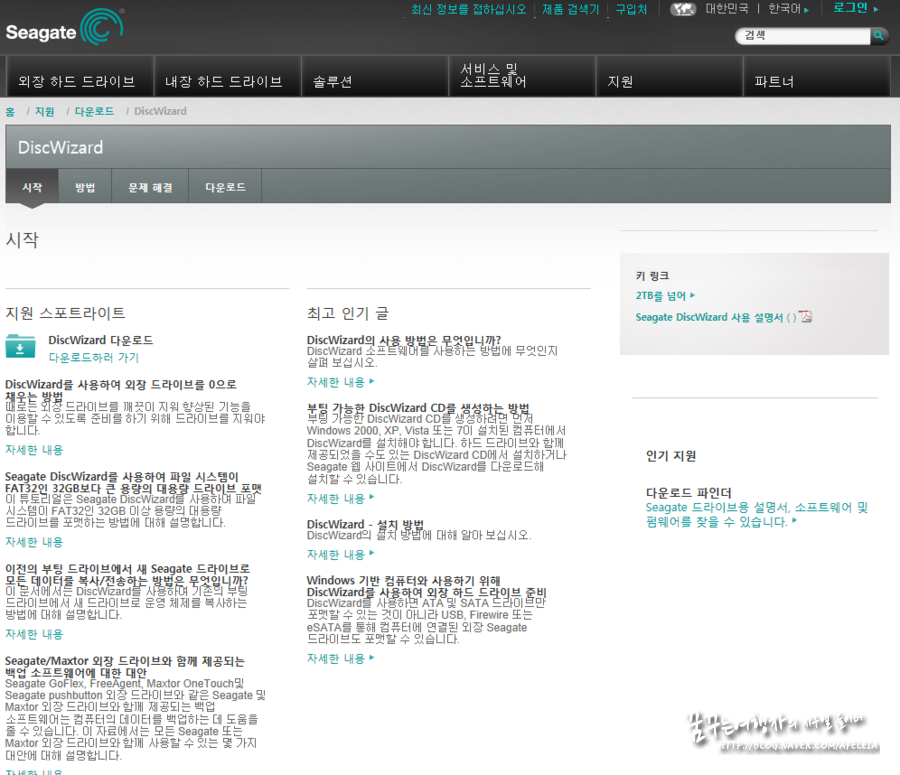Open the Seagate 드라이브용 설명서, 소프트웨어 link
The width and height of the screenshot is (900, 775).
757,515
